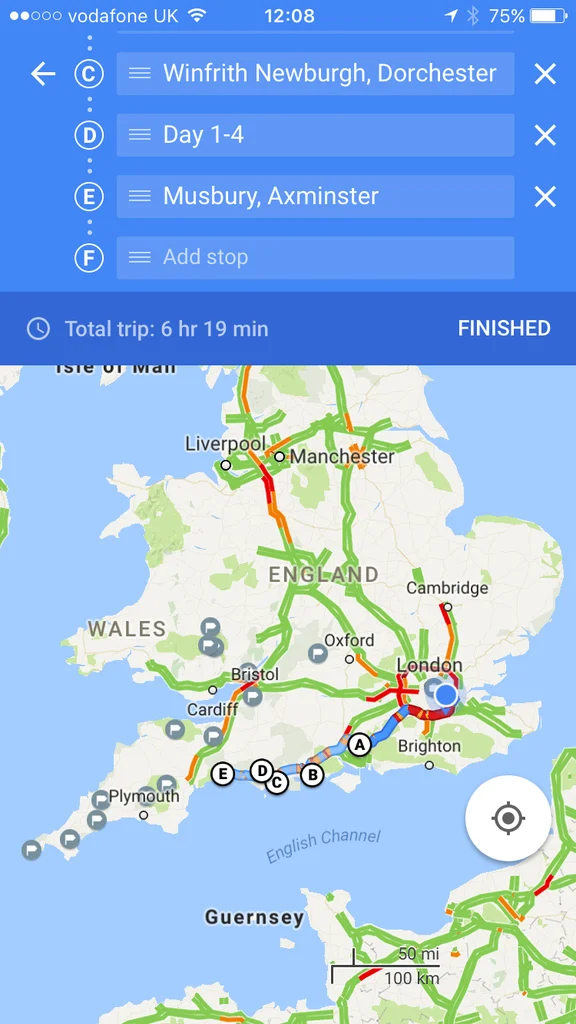Tap the reorder handle for Musbury, Axminster
576x1024 pixels.
[140, 196]
